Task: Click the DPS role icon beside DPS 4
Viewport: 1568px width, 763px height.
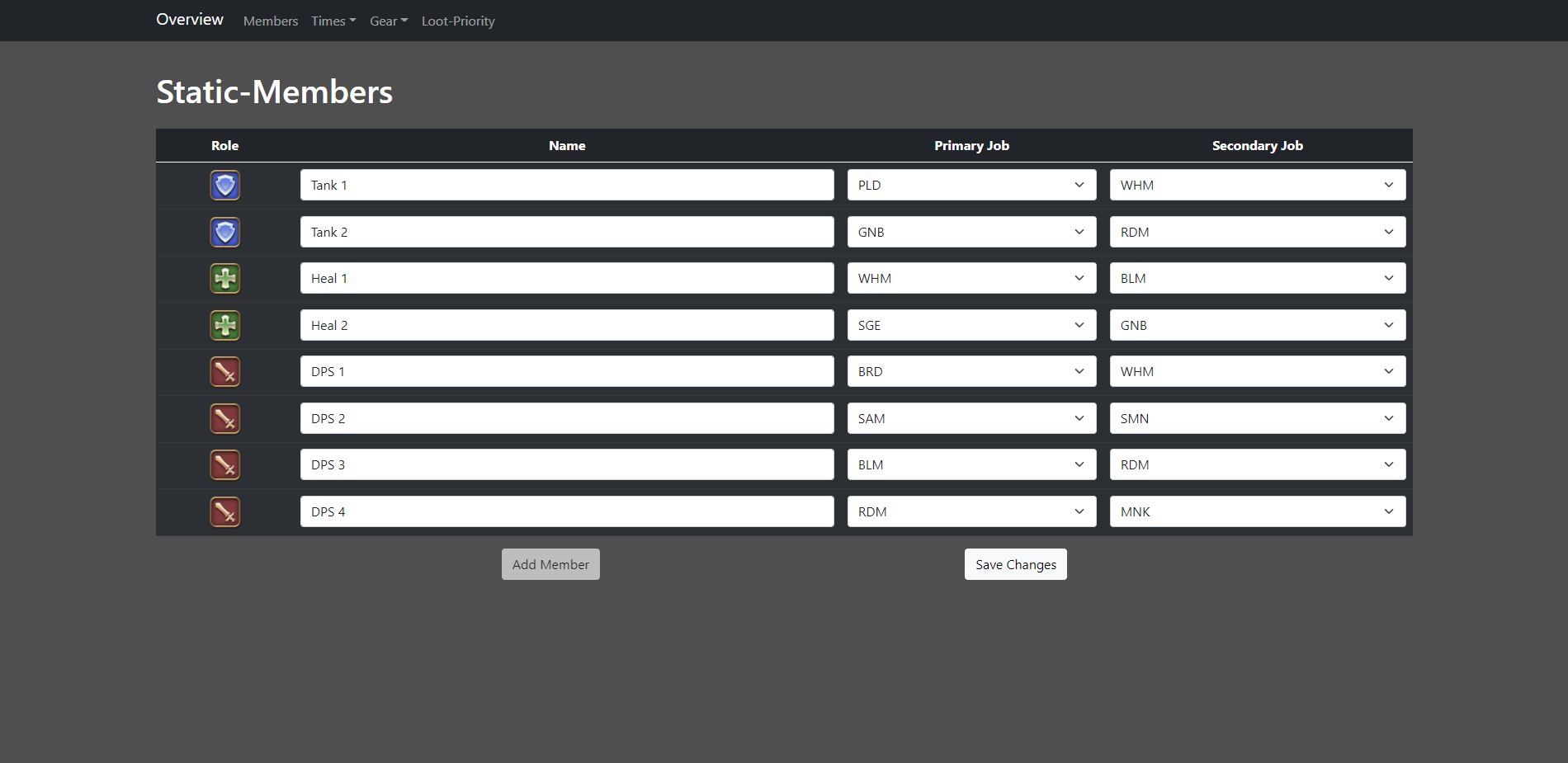Action: click(x=225, y=512)
